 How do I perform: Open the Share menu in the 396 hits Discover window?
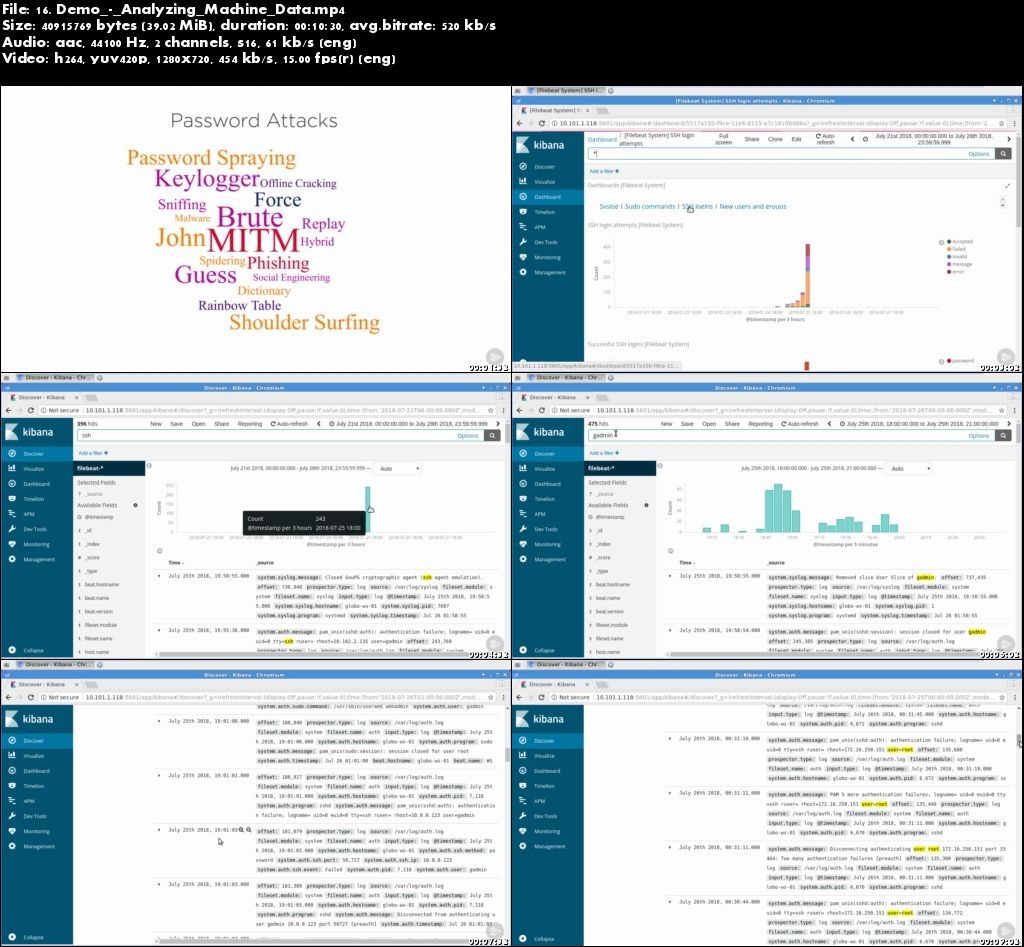(x=221, y=424)
